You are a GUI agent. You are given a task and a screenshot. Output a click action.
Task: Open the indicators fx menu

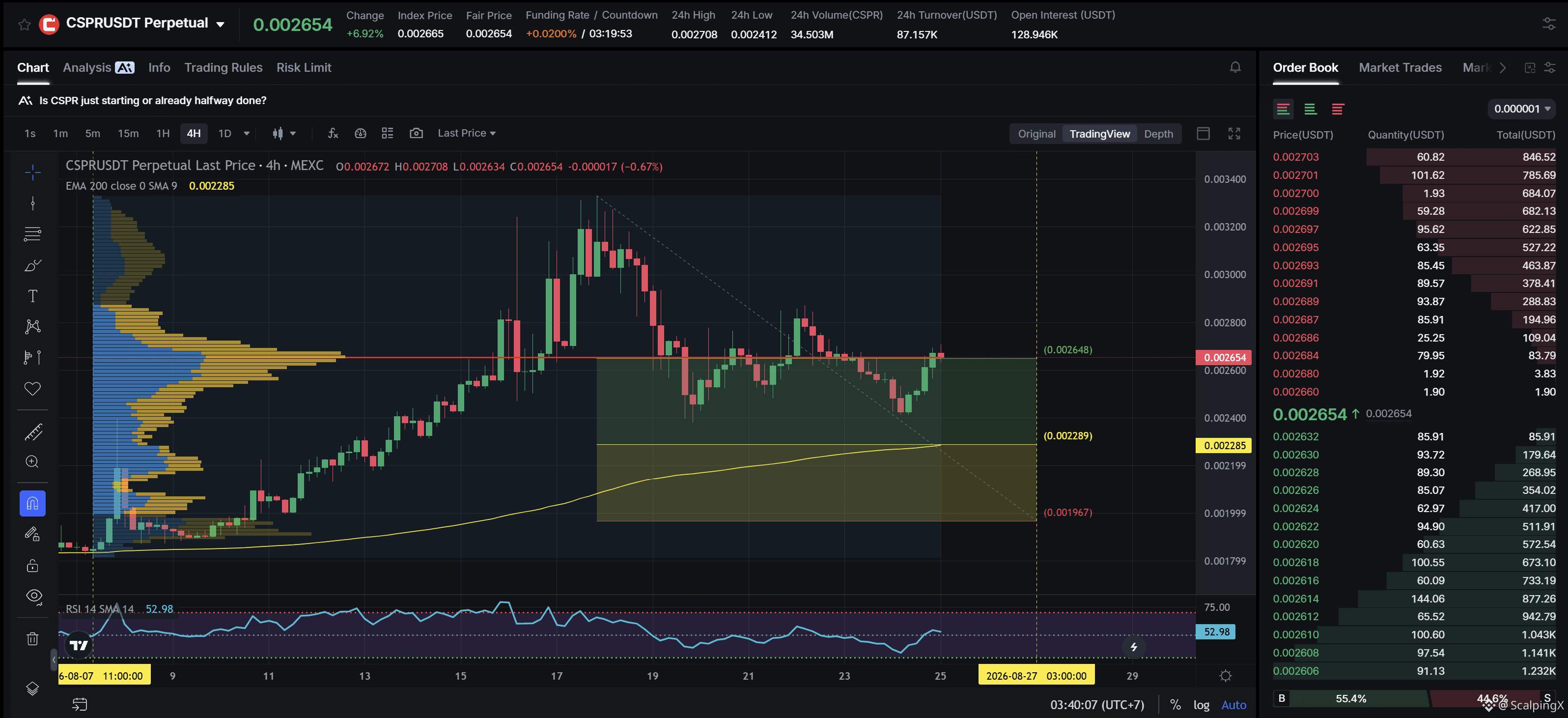pos(333,133)
